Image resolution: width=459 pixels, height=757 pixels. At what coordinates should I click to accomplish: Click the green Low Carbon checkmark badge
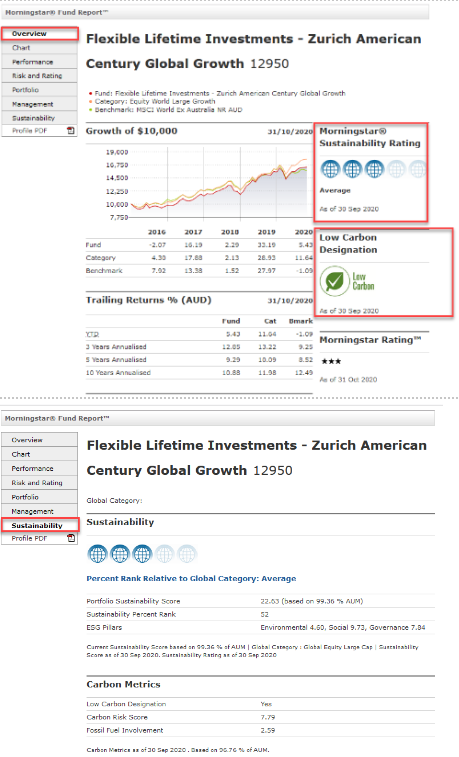coord(334,281)
